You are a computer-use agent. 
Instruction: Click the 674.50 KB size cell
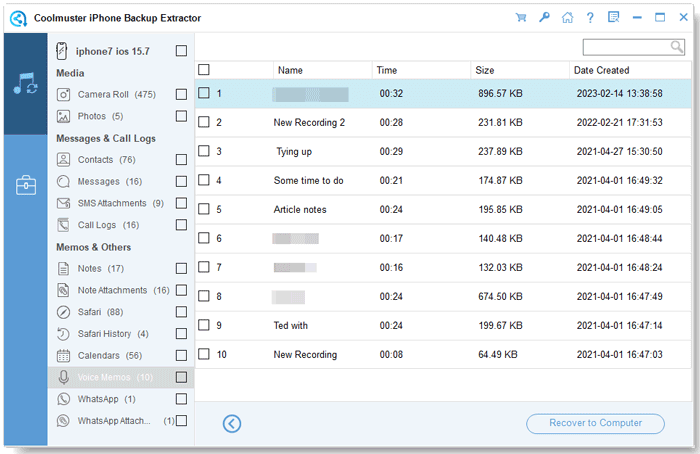pos(500,296)
